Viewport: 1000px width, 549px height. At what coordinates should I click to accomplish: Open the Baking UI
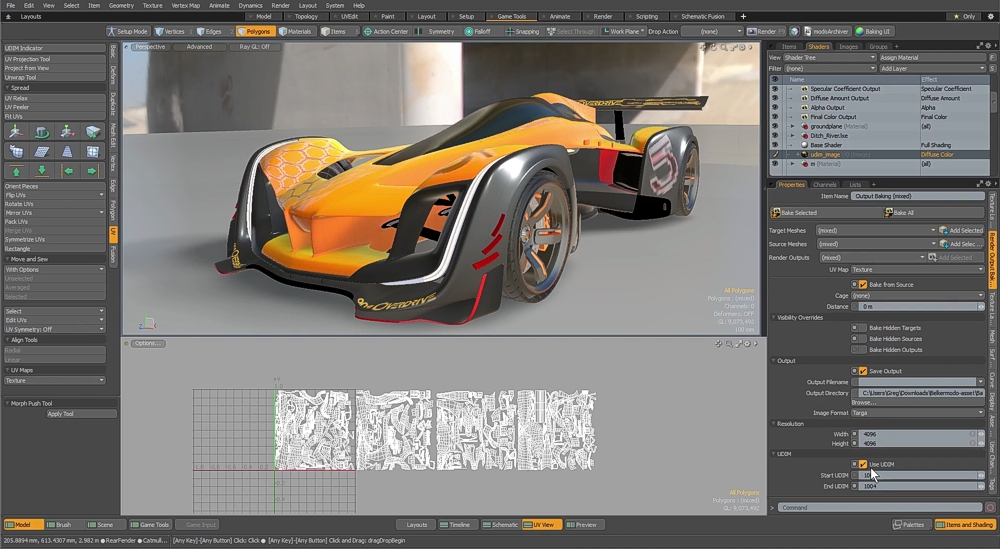[874, 31]
